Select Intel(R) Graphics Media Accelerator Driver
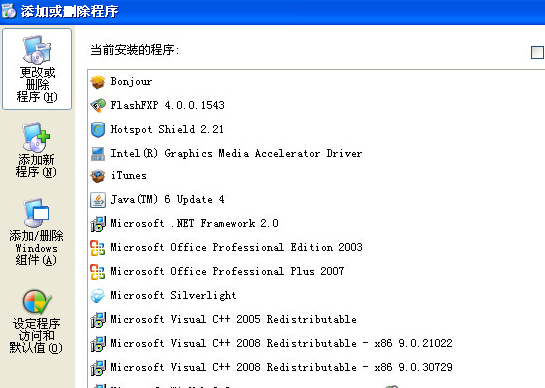Image resolution: width=545 pixels, height=388 pixels. (x=236, y=153)
